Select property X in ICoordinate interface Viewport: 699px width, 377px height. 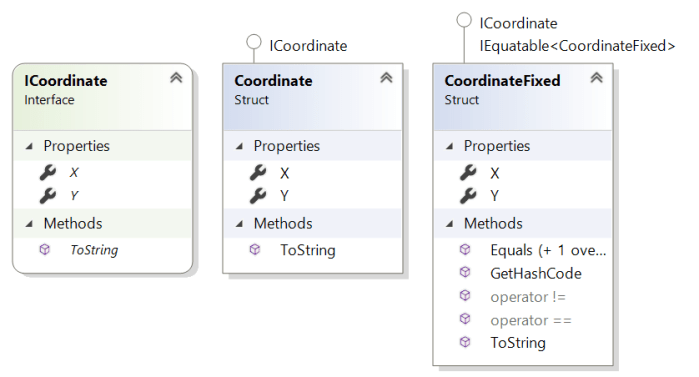74,172
